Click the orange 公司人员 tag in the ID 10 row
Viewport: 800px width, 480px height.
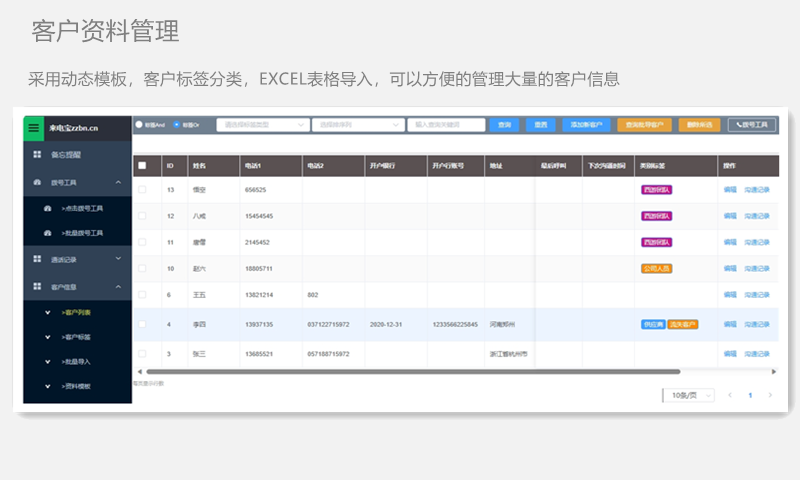click(x=657, y=268)
